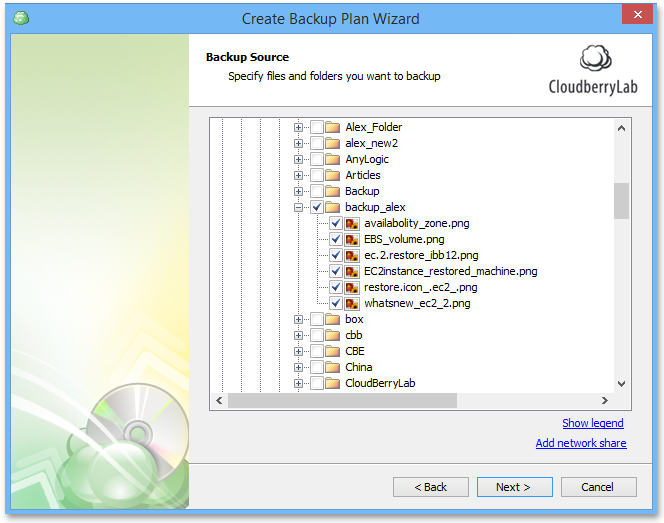
Task: Expand the China folder node
Action: (298, 367)
